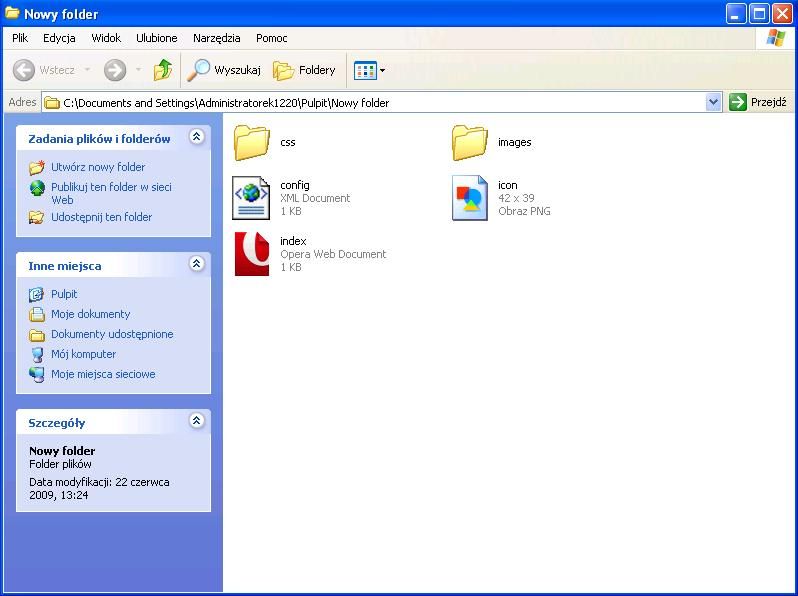
Task: Click the window title folder icon
Action: click(x=12, y=13)
